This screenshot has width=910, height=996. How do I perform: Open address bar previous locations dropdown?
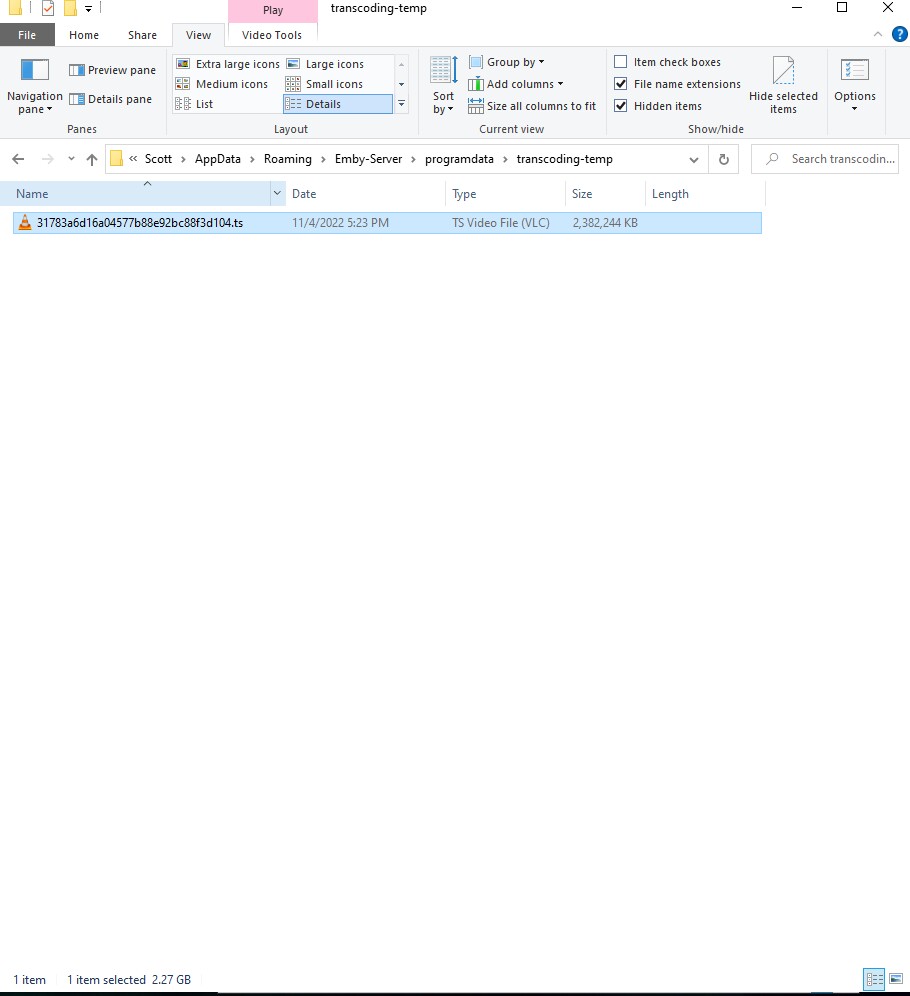point(693,159)
